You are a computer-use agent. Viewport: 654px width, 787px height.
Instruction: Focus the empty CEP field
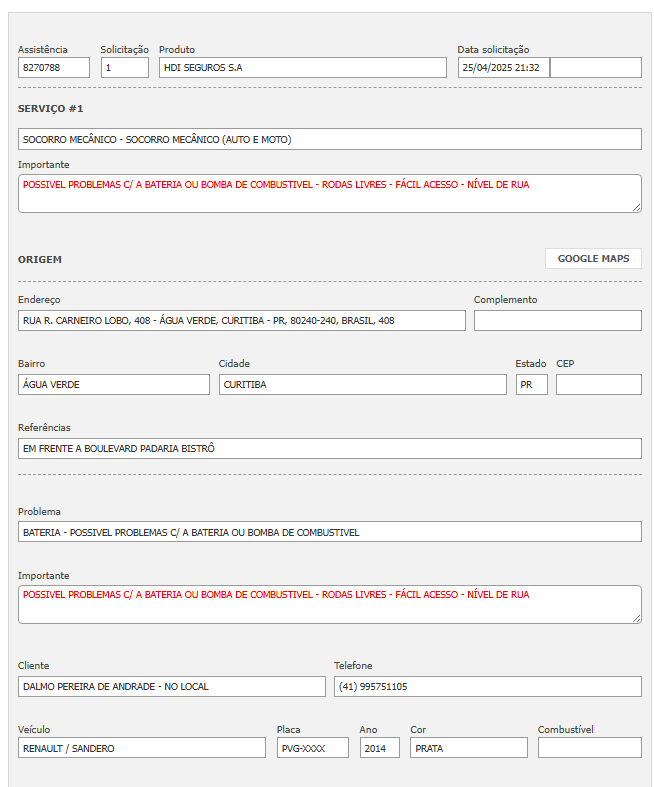click(x=598, y=385)
